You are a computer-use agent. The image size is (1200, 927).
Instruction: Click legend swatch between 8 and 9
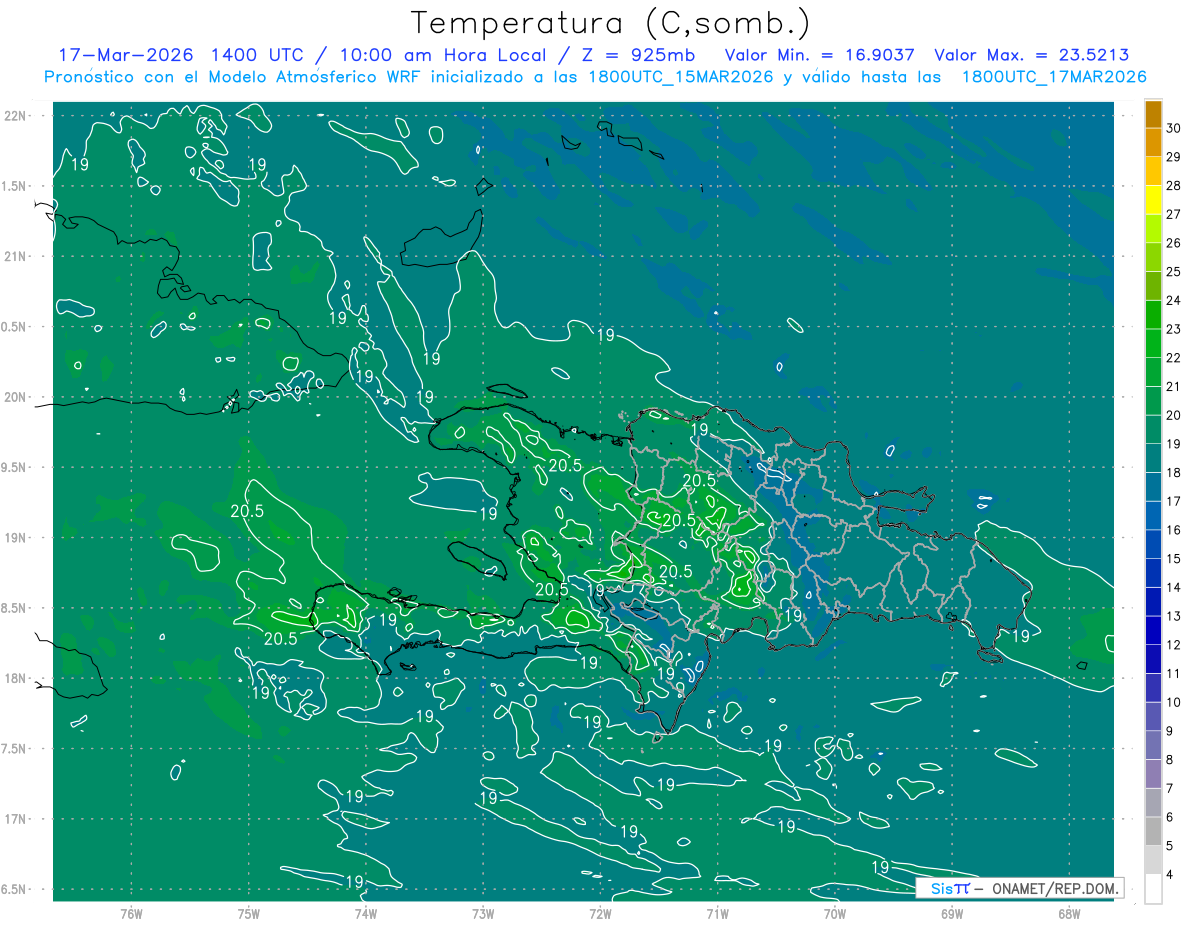[x=1153, y=746]
